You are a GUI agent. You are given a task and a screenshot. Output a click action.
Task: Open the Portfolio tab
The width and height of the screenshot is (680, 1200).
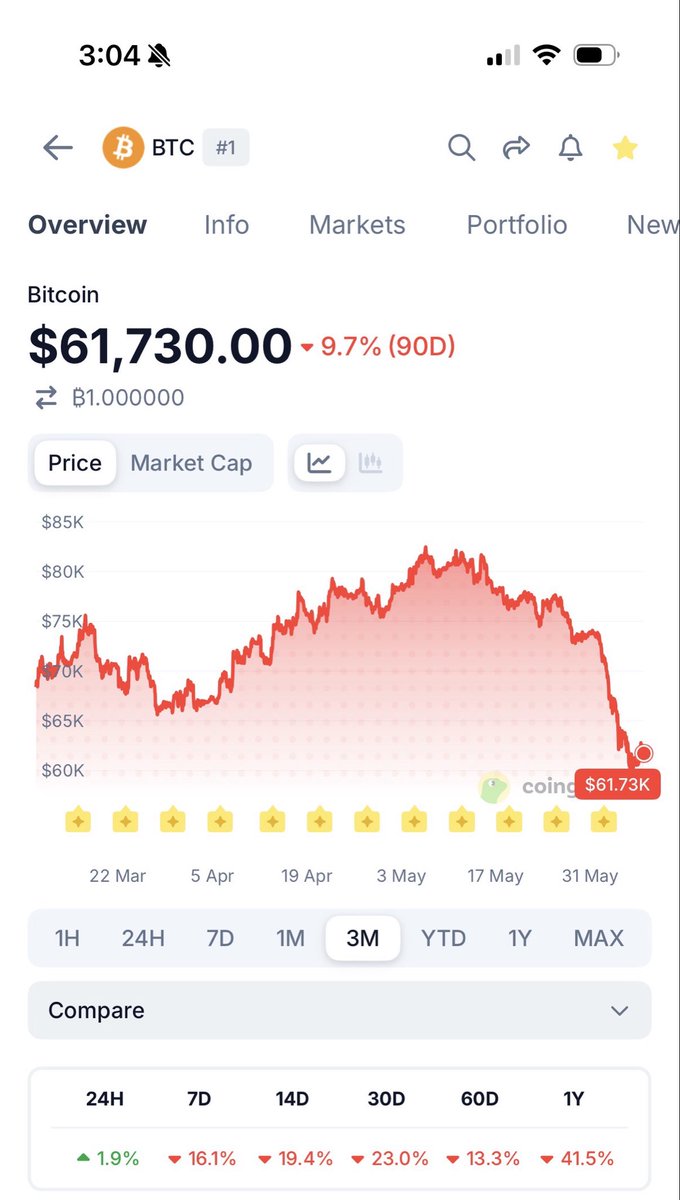click(x=517, y=225)
